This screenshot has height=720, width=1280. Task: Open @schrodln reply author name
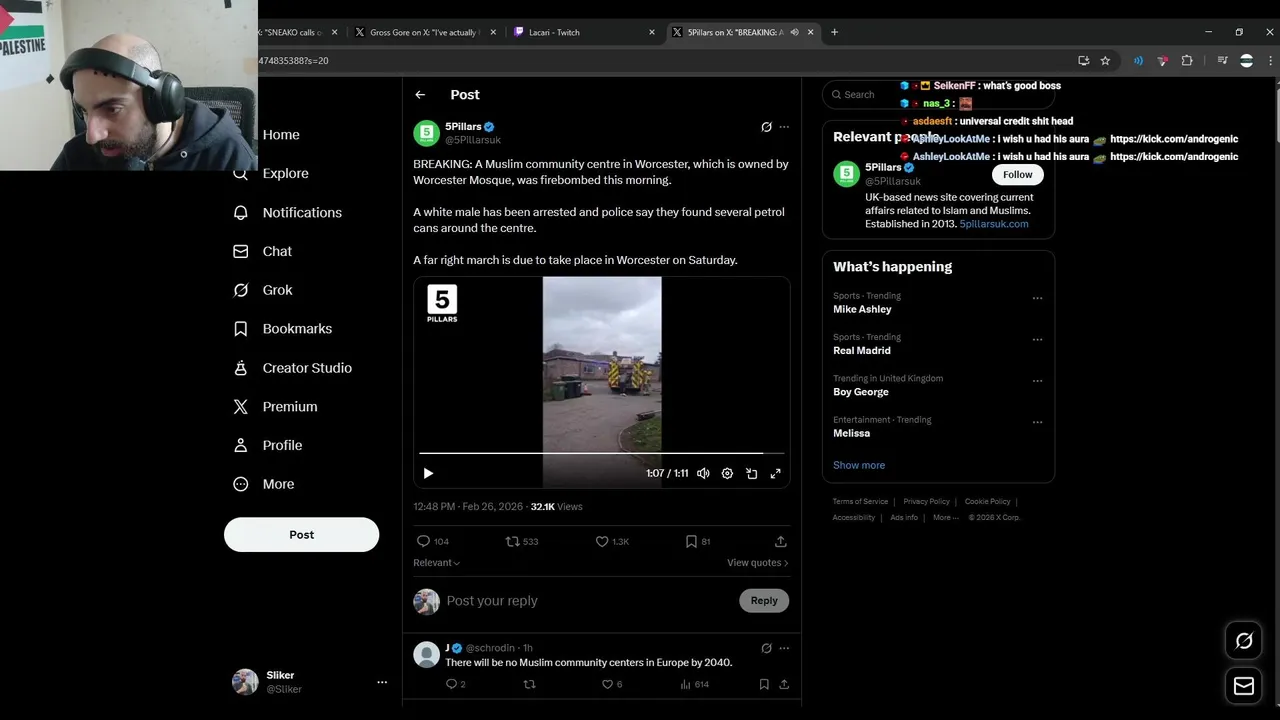tap(447, 648)
